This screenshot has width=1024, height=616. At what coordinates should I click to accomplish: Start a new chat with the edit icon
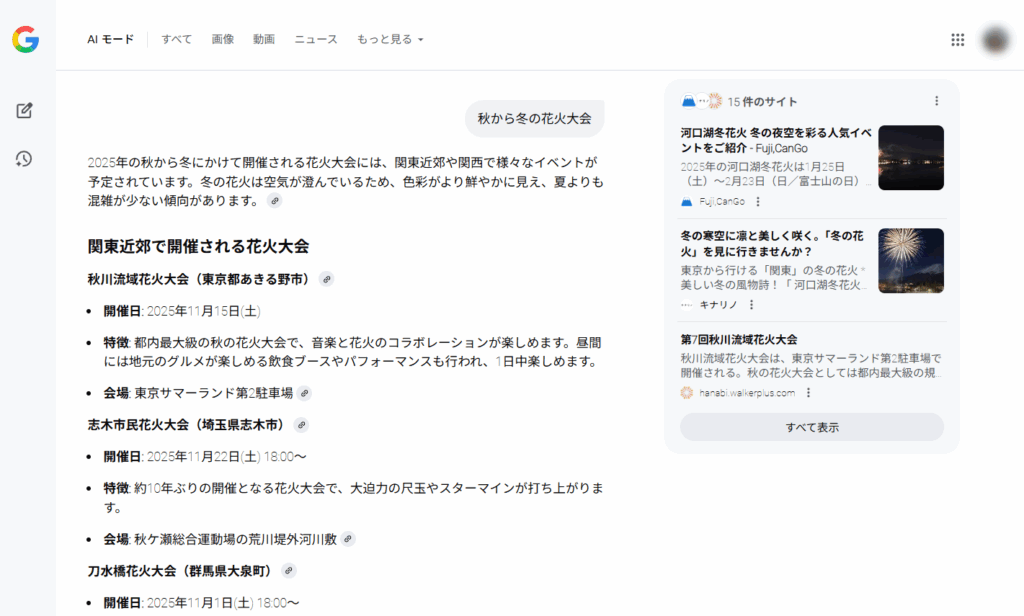25,110
